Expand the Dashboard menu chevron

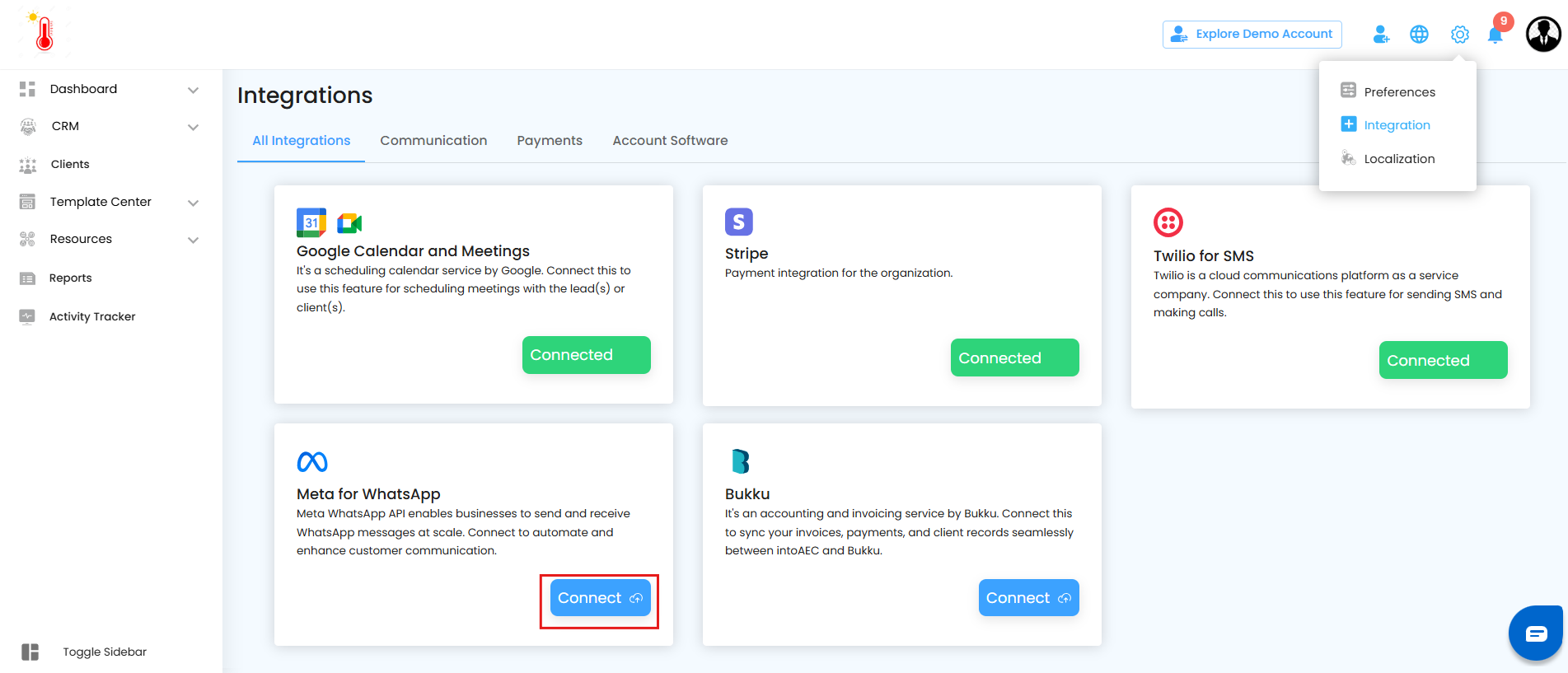[x=193, y=90]
